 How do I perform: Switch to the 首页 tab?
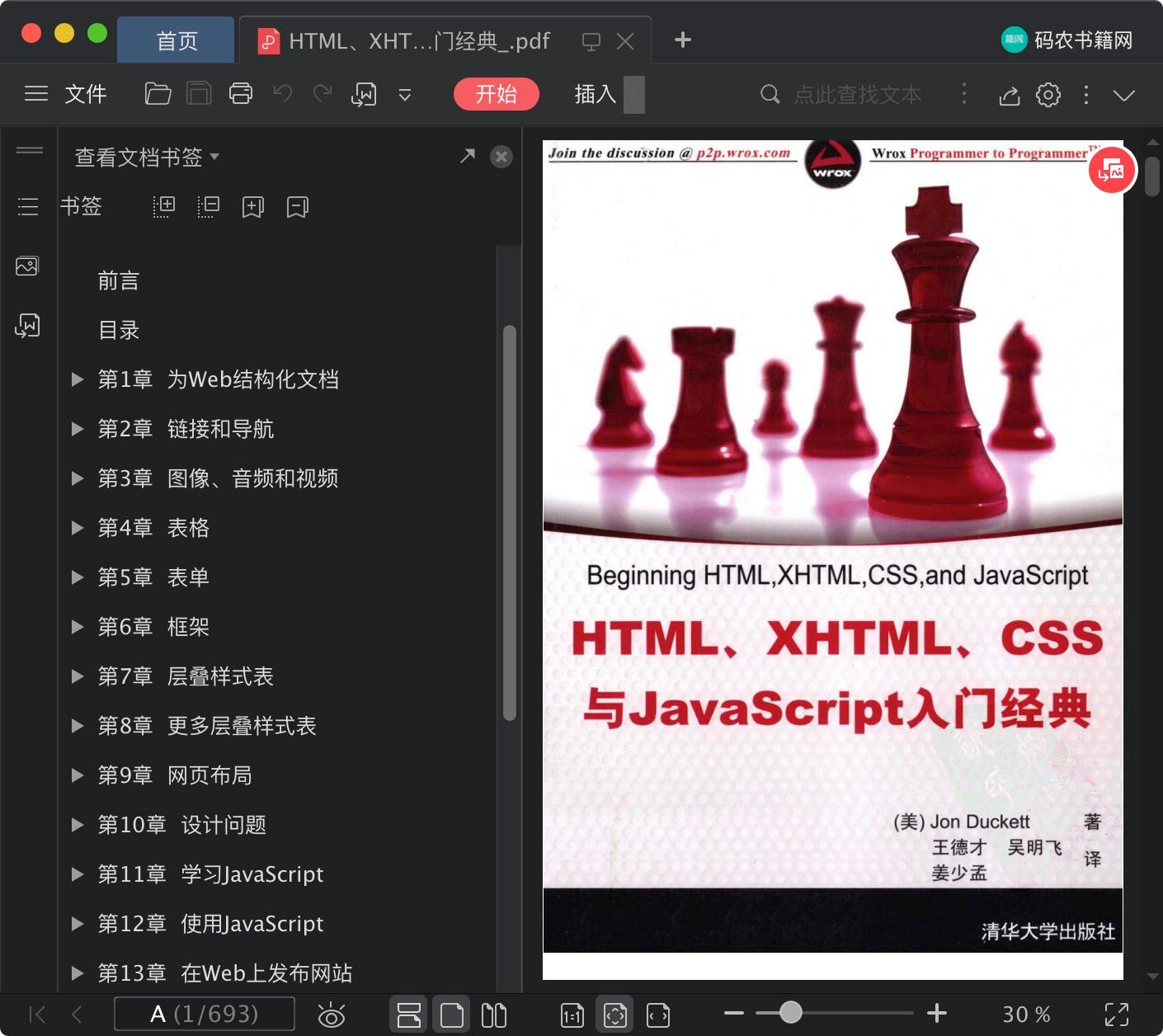point(177,40)
